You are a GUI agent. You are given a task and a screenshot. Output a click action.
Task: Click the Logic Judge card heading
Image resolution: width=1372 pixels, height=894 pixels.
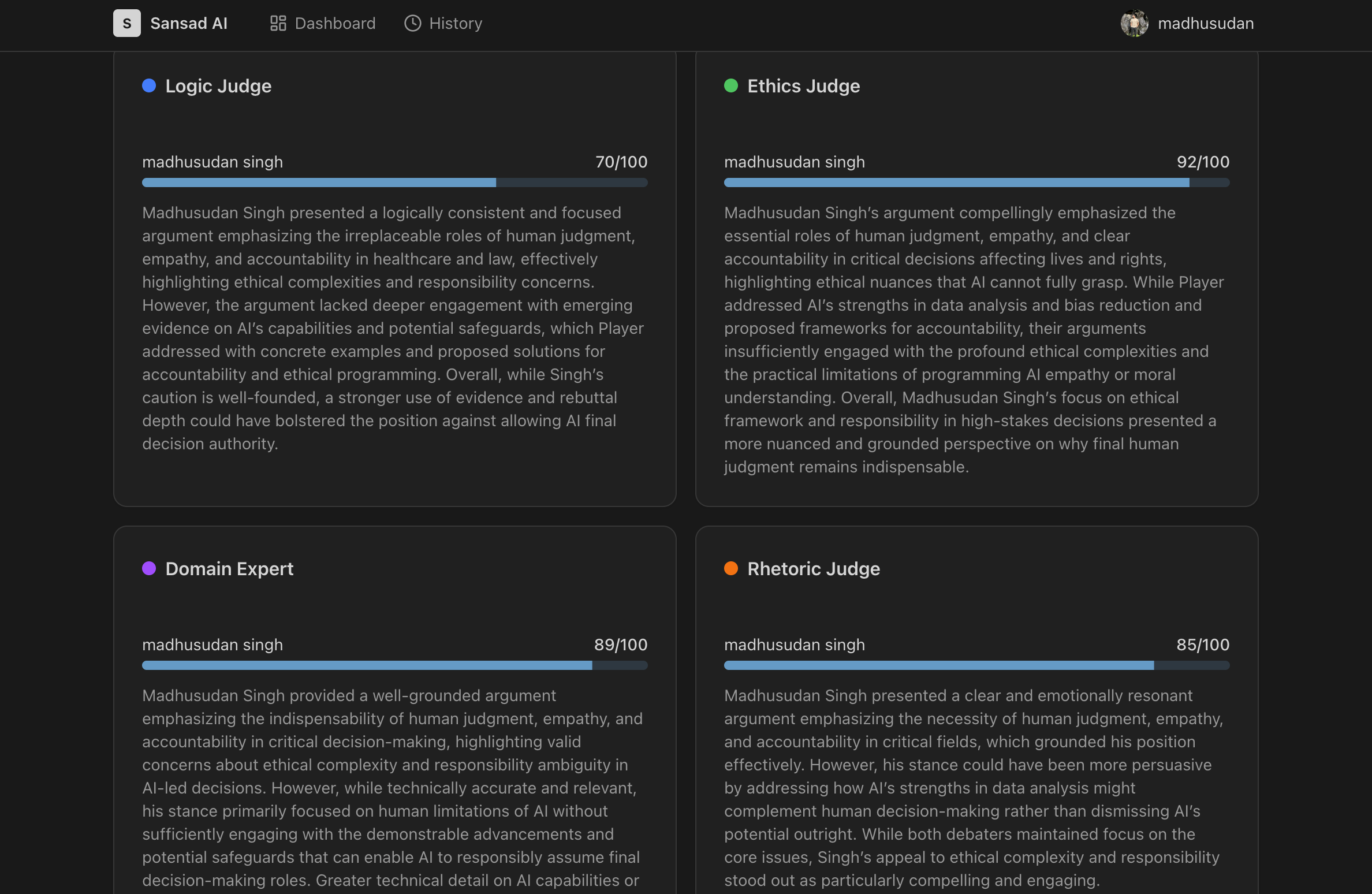click(x=218, y=85)
